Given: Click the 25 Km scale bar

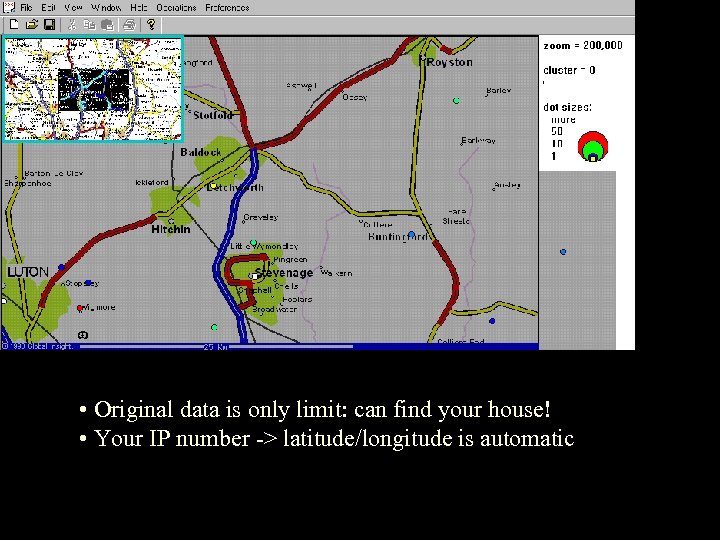Looking at the screenshot, I should [x=216, y=347].
